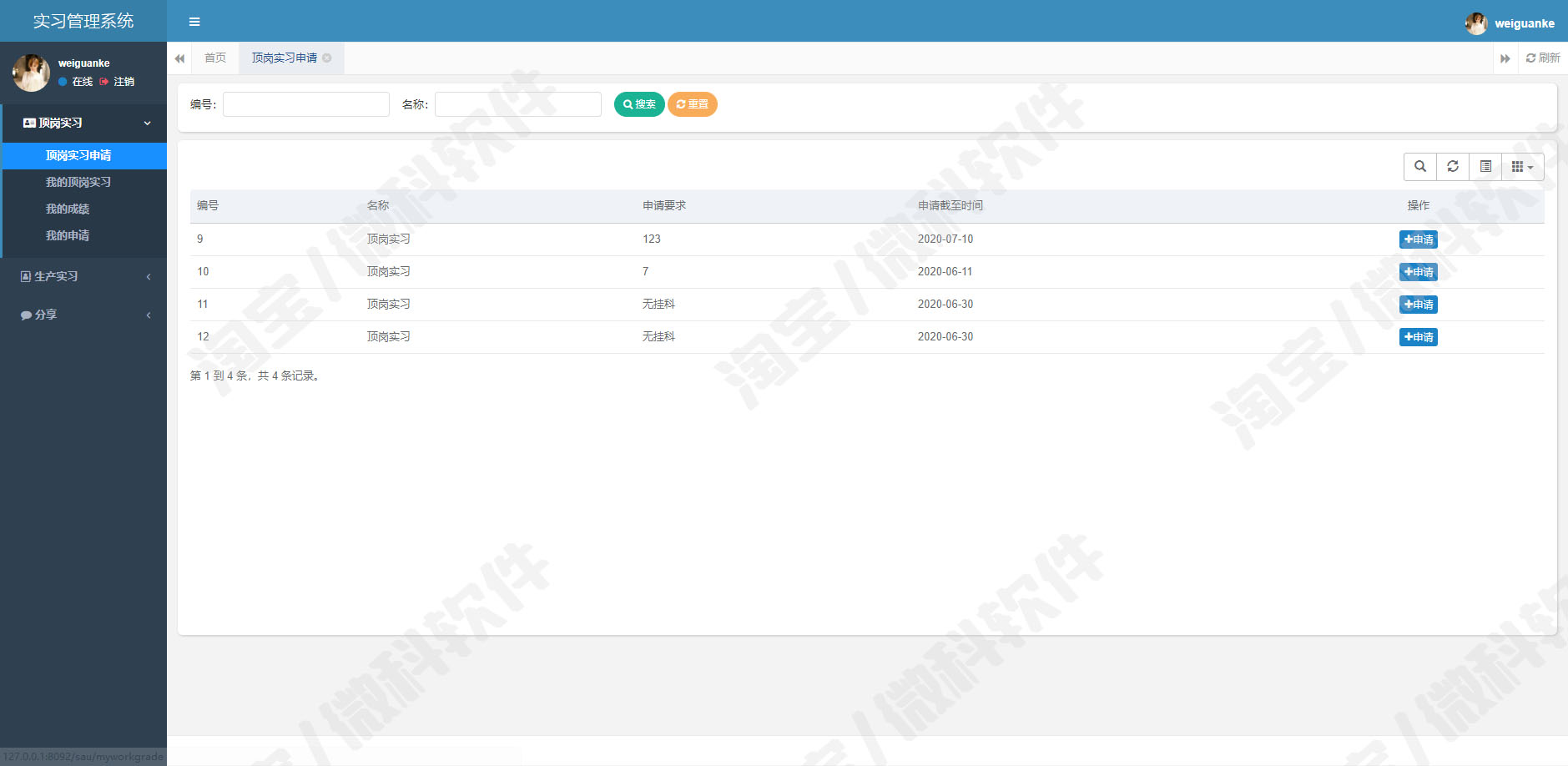Viewport: 1568px width, 766px height.
Task: Switch to the 首页 tab
Action: click(215, 58)
